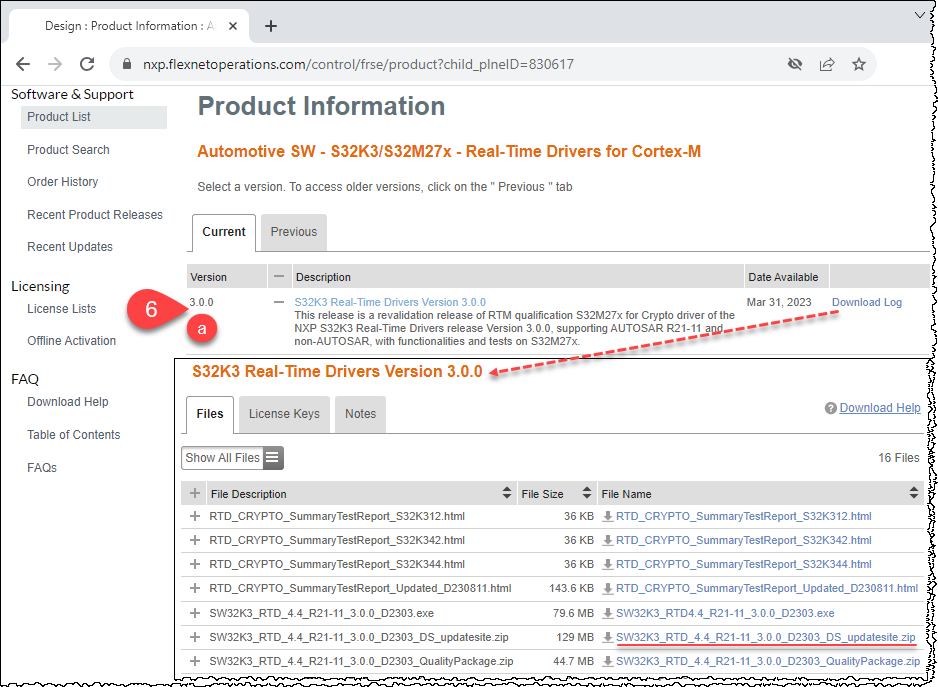Click the Show All Files button
The width and height of the screenshot is (938, 687).
click(232, 458)
